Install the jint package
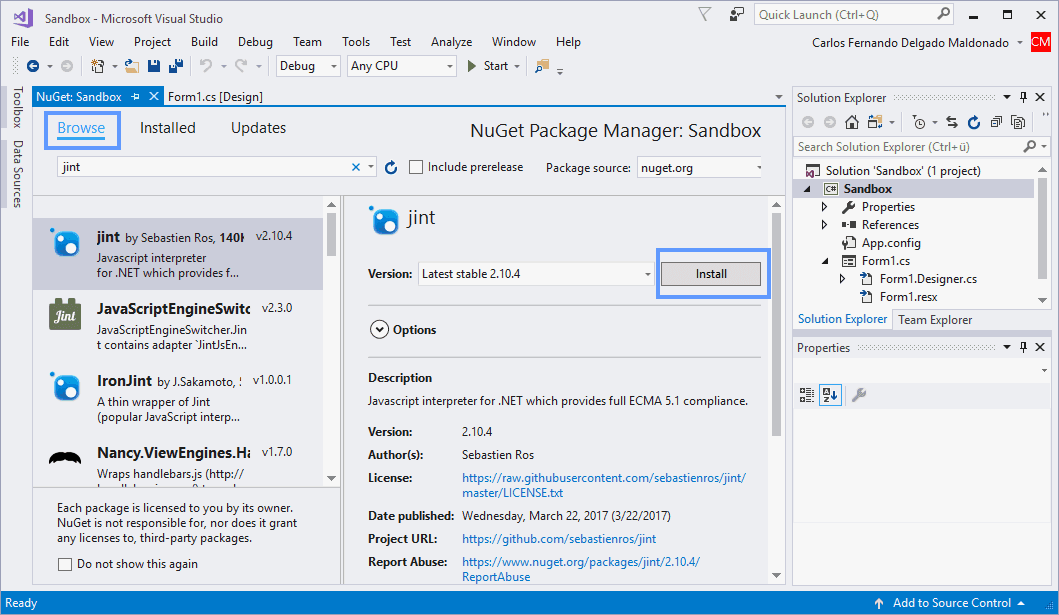The image size is (1059, 615). tap(711, 274)
